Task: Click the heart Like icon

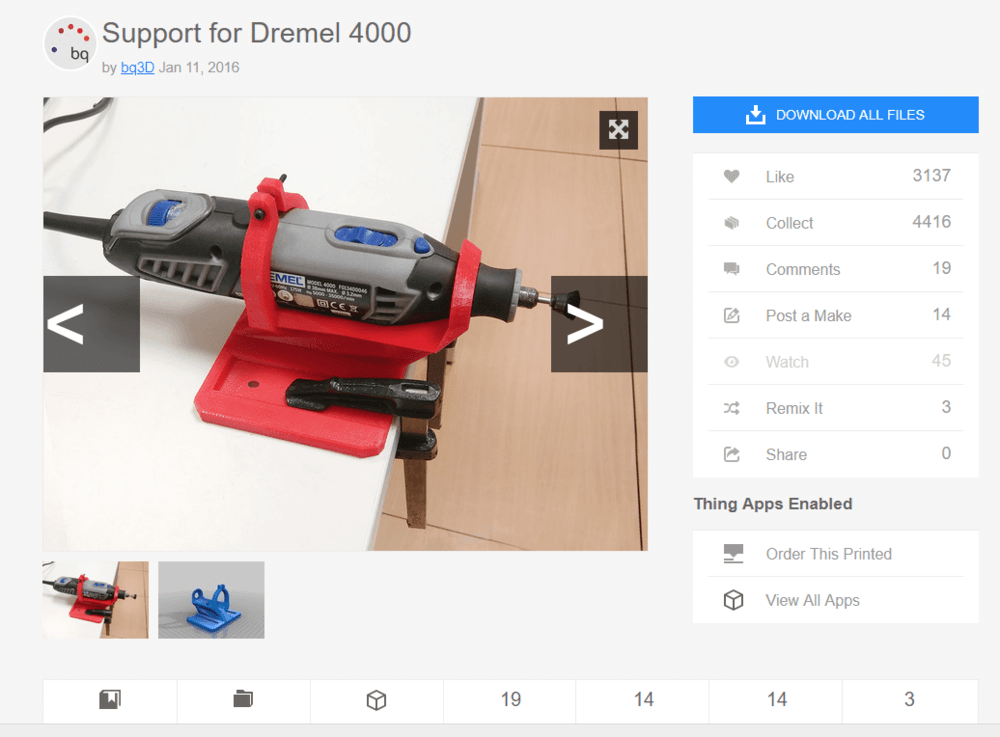Action: (x=732, y=177)
